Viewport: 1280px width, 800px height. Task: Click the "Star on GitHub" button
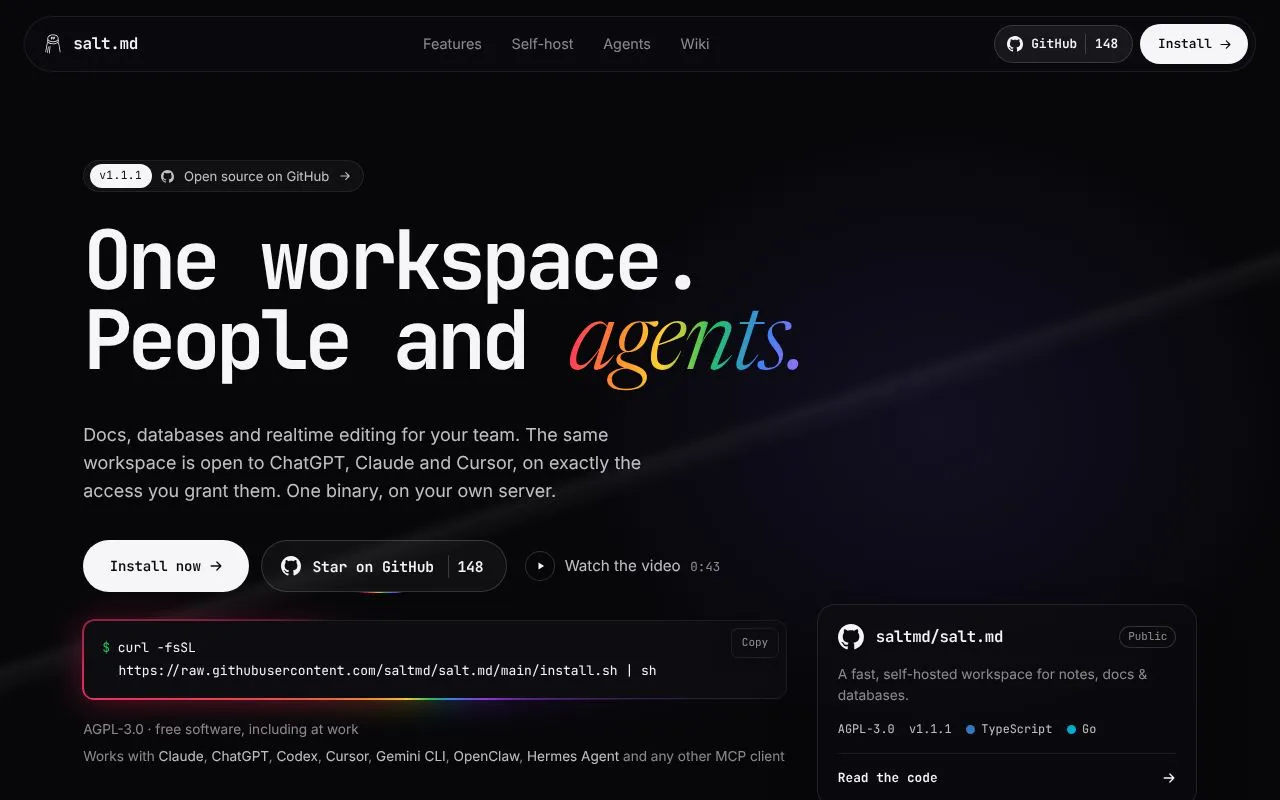point(384,566)
